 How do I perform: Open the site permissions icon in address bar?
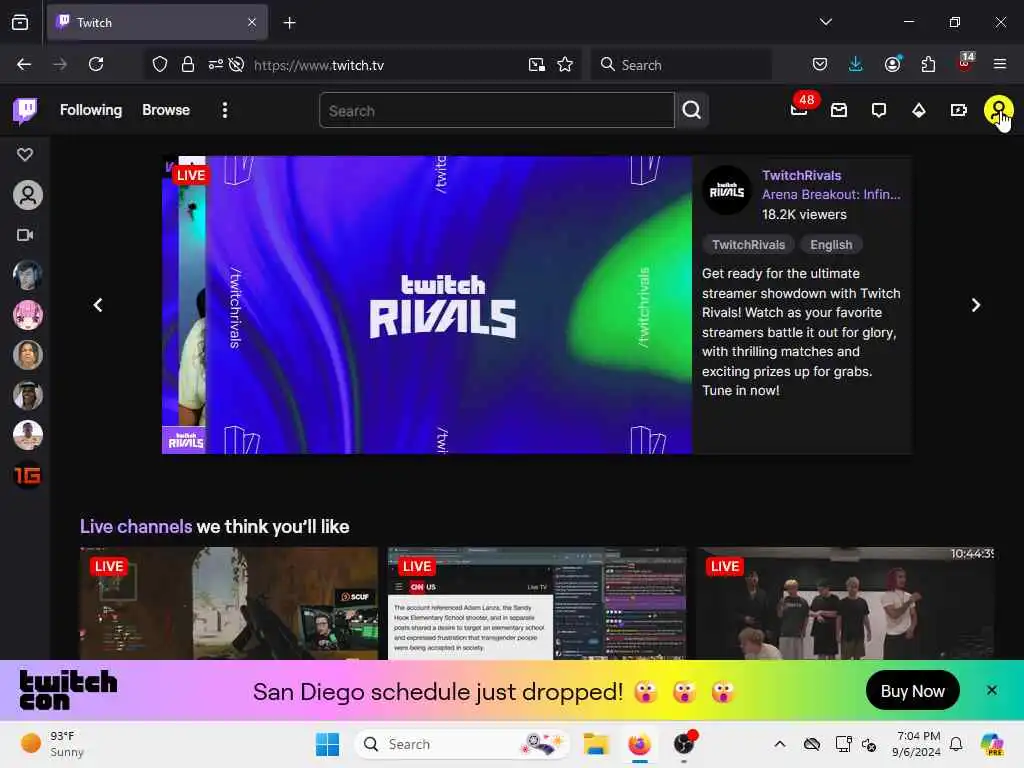pyautogui.click(x=216, y=65)
